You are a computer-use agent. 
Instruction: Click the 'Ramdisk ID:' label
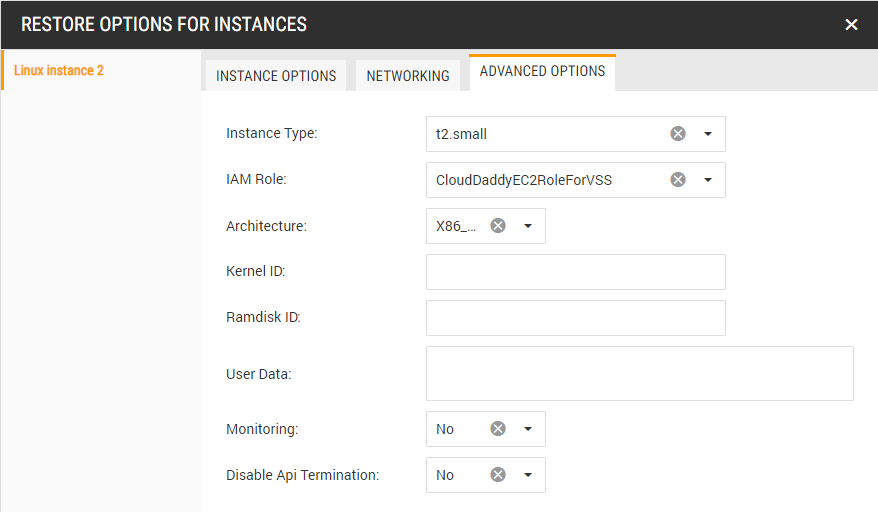click(x=263, y=317)
